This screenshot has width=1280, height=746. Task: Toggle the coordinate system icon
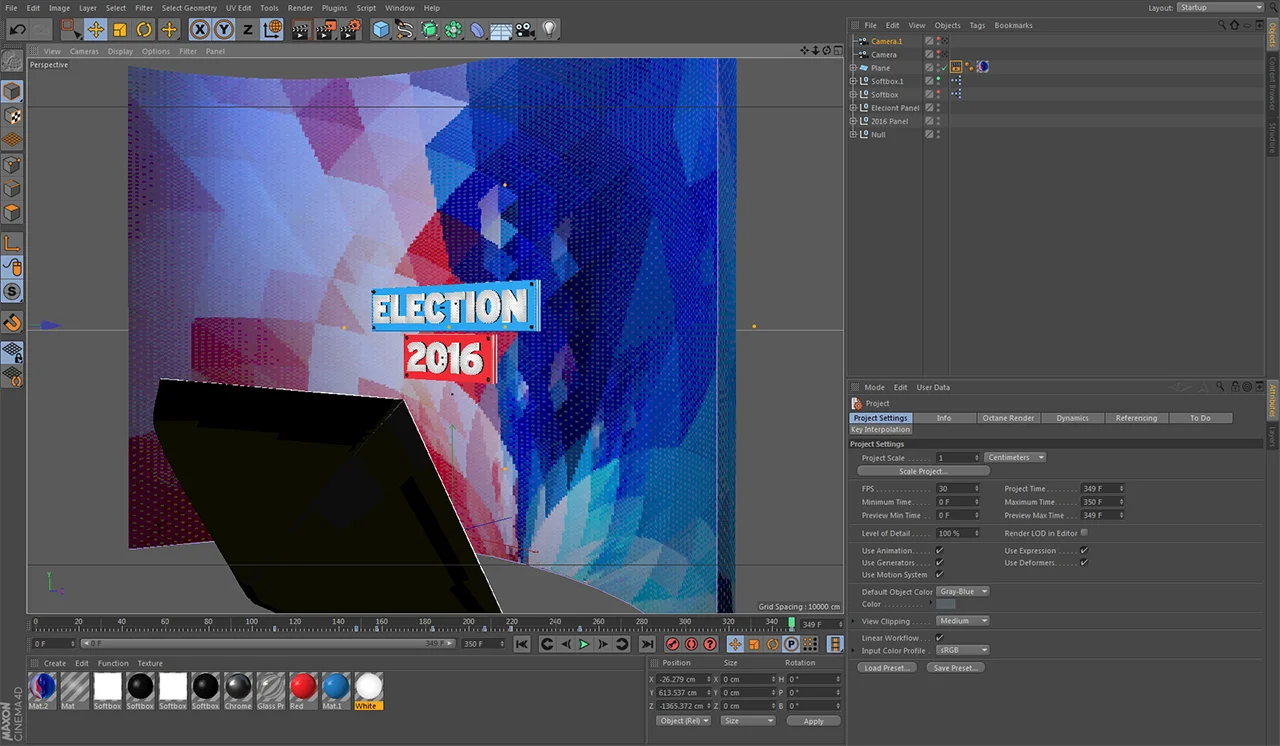272,30
